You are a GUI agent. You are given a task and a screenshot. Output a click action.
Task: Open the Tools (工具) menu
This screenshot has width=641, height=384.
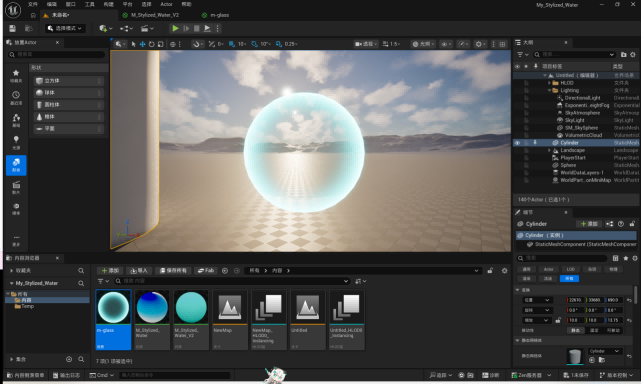point(90,4)
